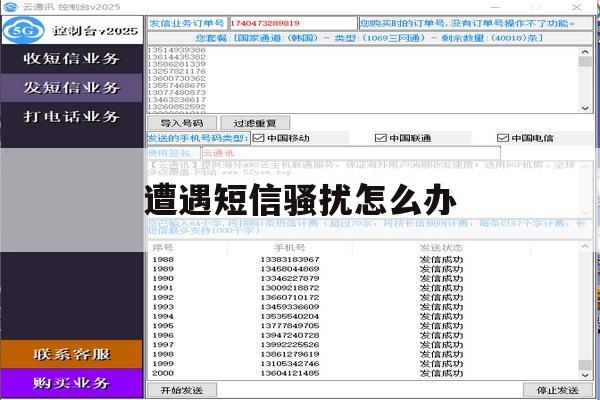Click results table scrollbar thumb
Image resolution: width=600 pixels, height=400 pixels.
[585, 364]
